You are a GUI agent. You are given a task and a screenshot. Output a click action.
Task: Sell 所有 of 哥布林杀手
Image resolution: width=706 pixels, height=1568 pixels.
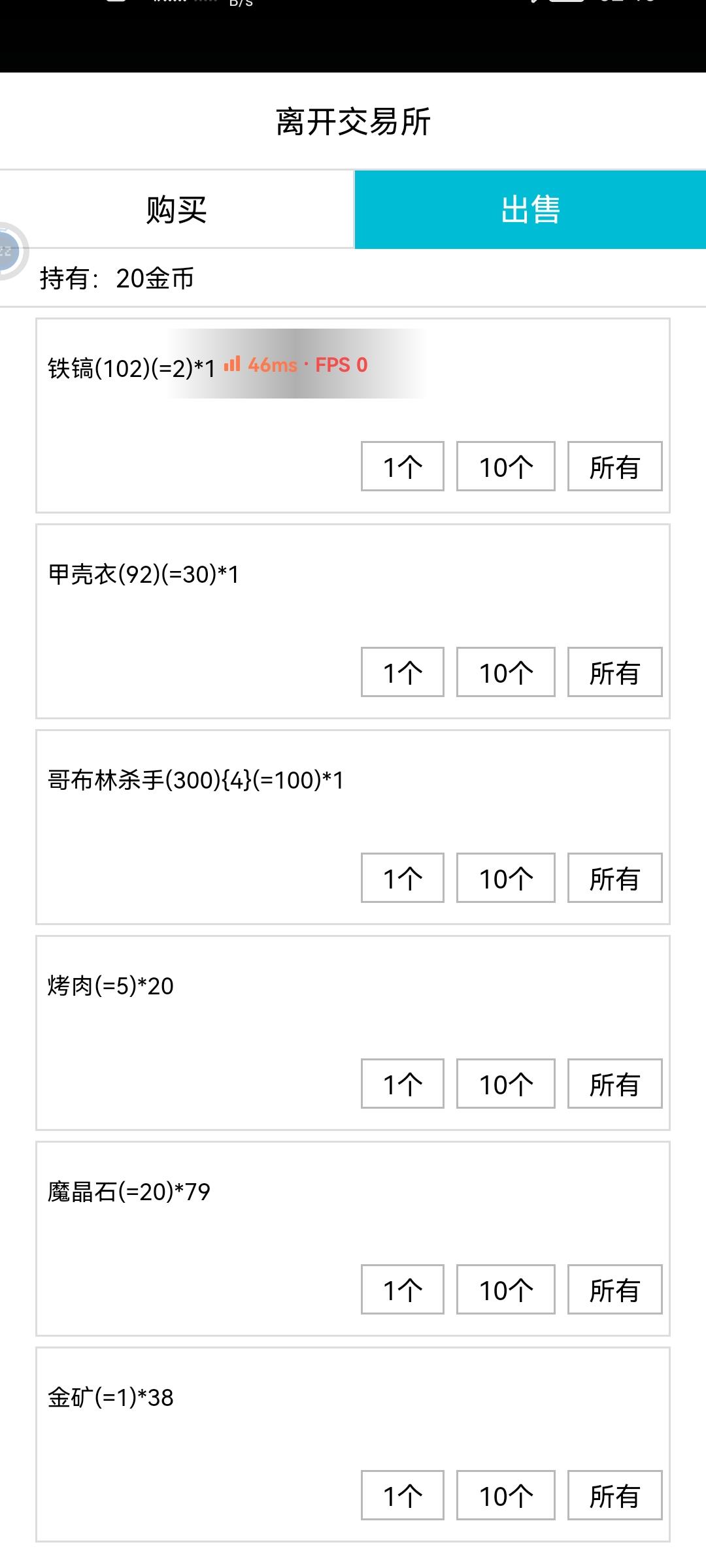[614, 878]
